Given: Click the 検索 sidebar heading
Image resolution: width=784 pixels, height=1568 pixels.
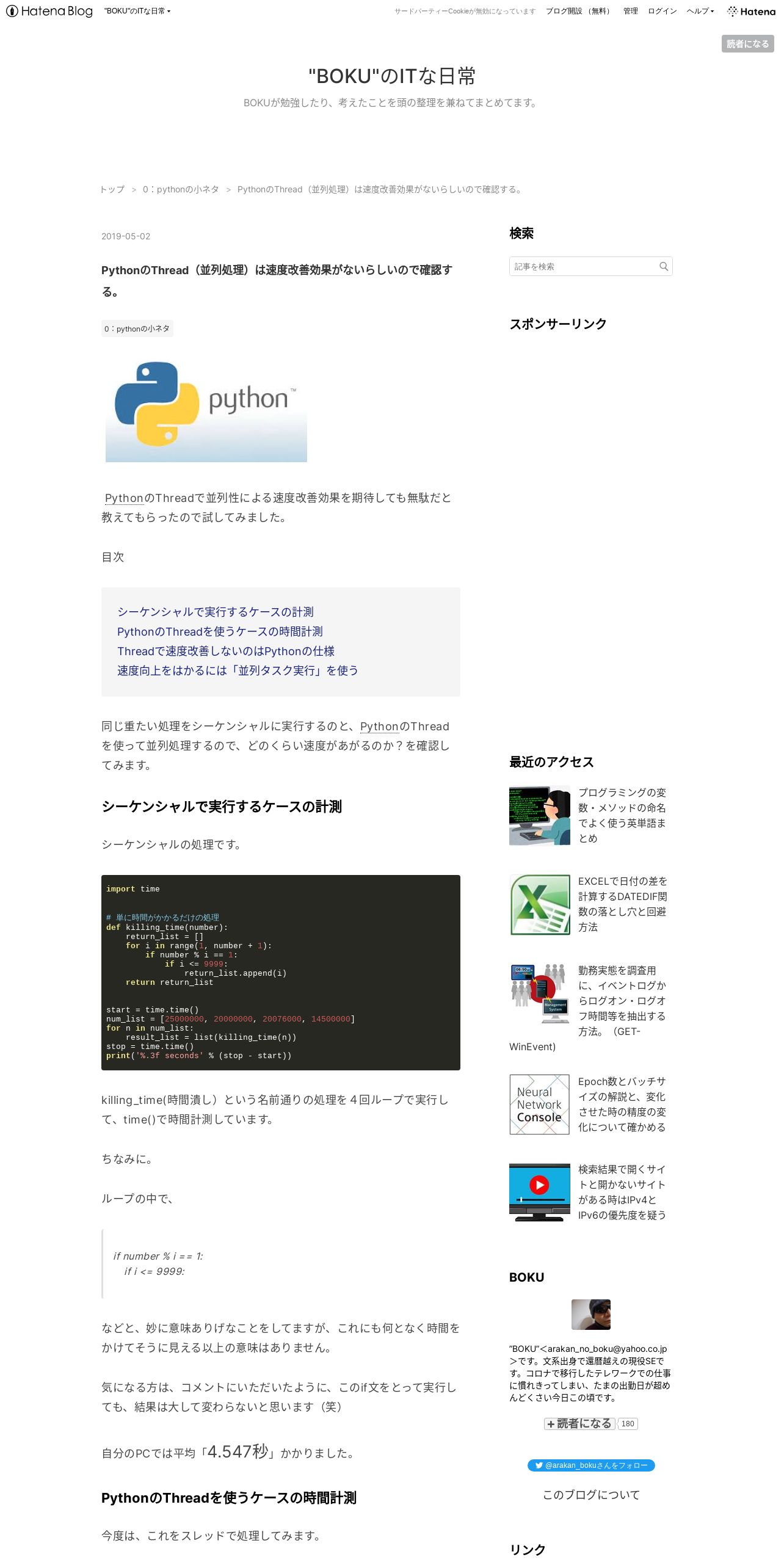Looking at the screenshot, I should click(521, 233).
